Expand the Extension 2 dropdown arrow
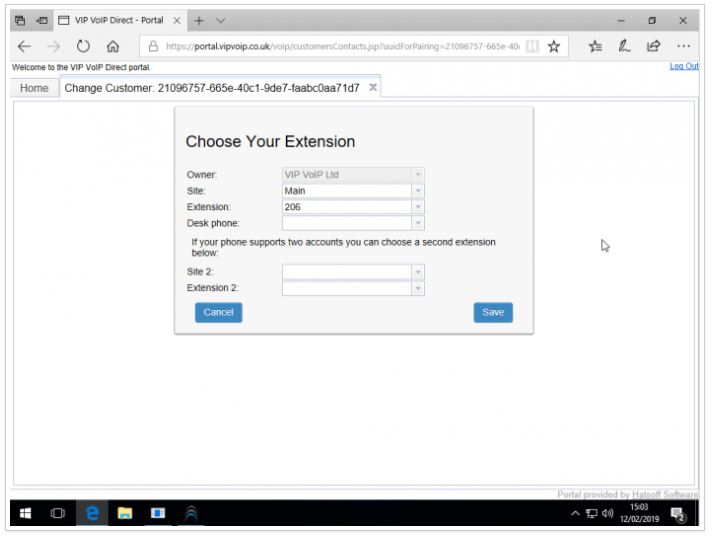712x537 pixels. 418,288
